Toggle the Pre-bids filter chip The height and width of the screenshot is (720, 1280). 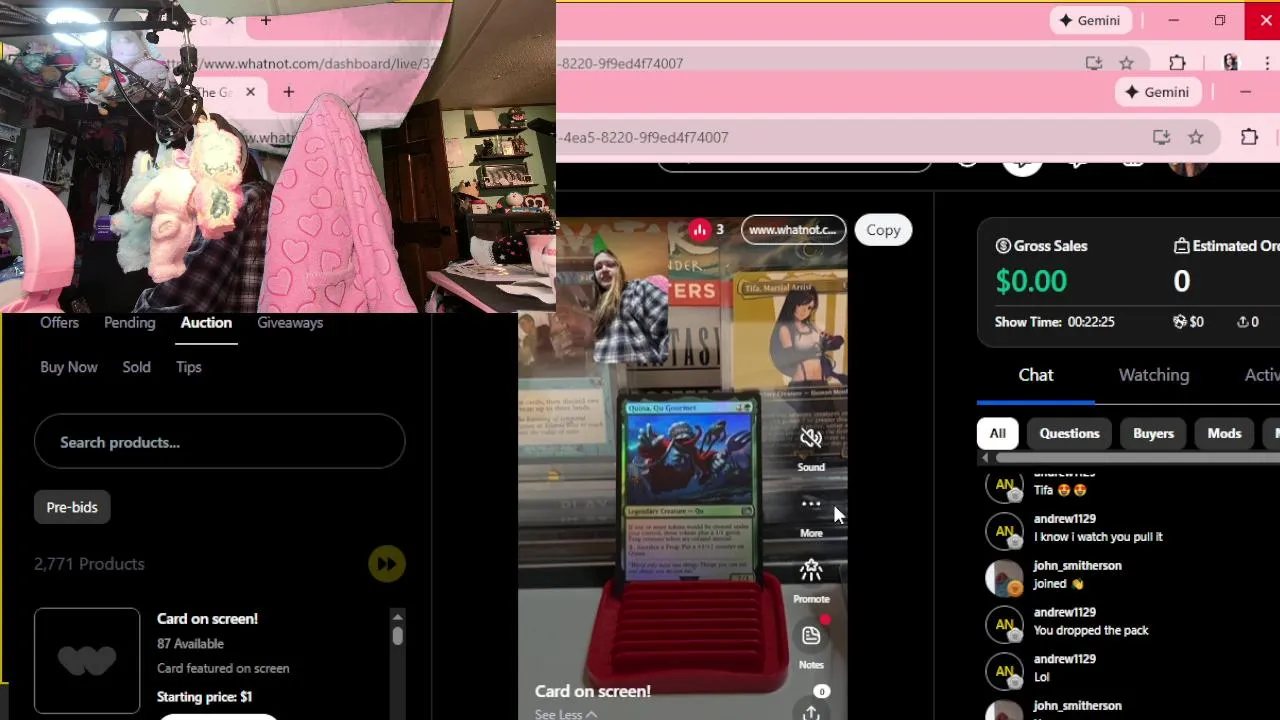pos(72,507)
